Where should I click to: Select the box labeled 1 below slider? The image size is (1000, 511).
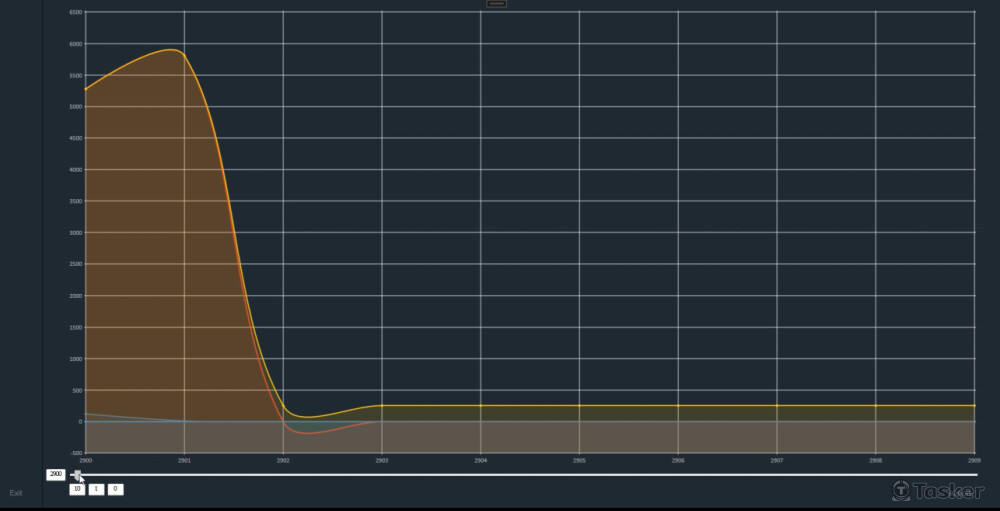96,489
